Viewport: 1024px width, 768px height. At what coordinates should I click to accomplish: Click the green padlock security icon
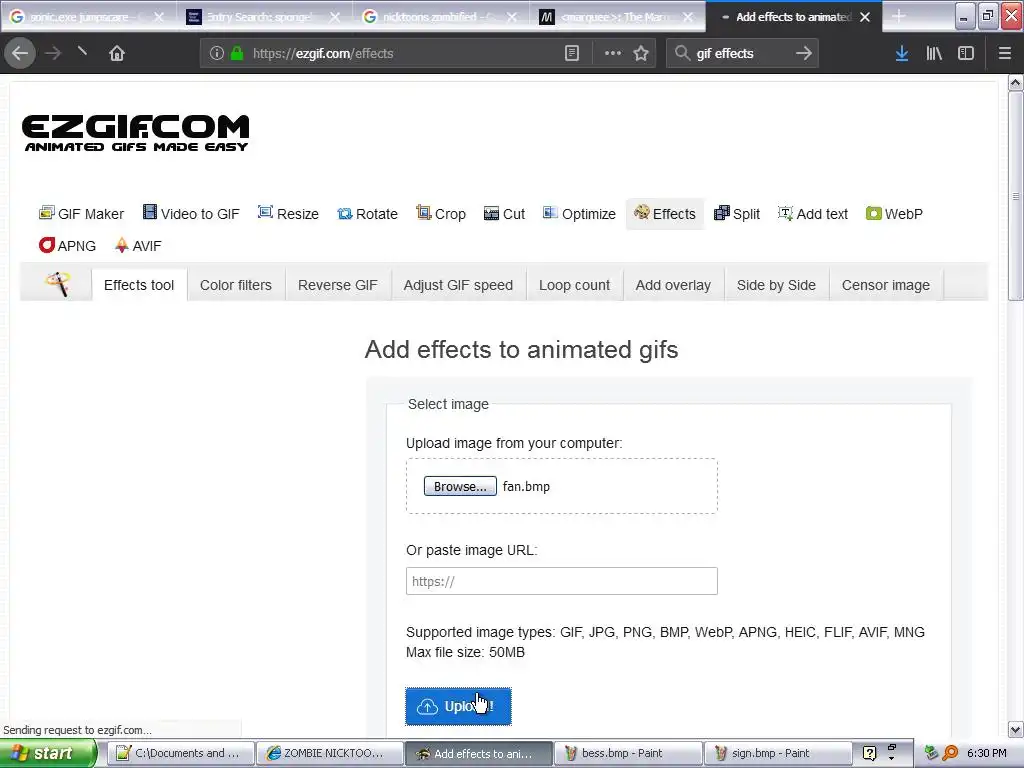237,53
